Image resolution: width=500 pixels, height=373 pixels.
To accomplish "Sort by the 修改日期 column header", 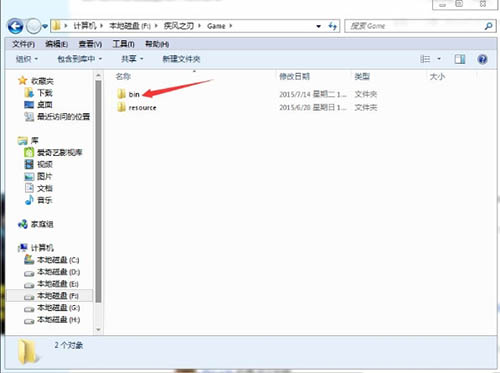I will (295, 76).
